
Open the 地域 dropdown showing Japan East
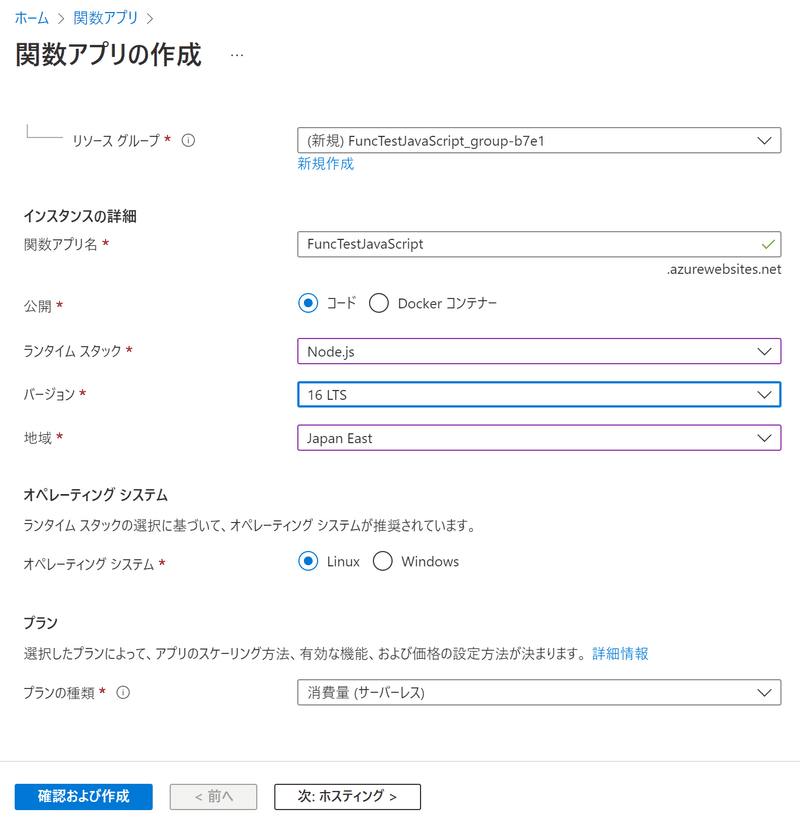click(x=540, y=437)
